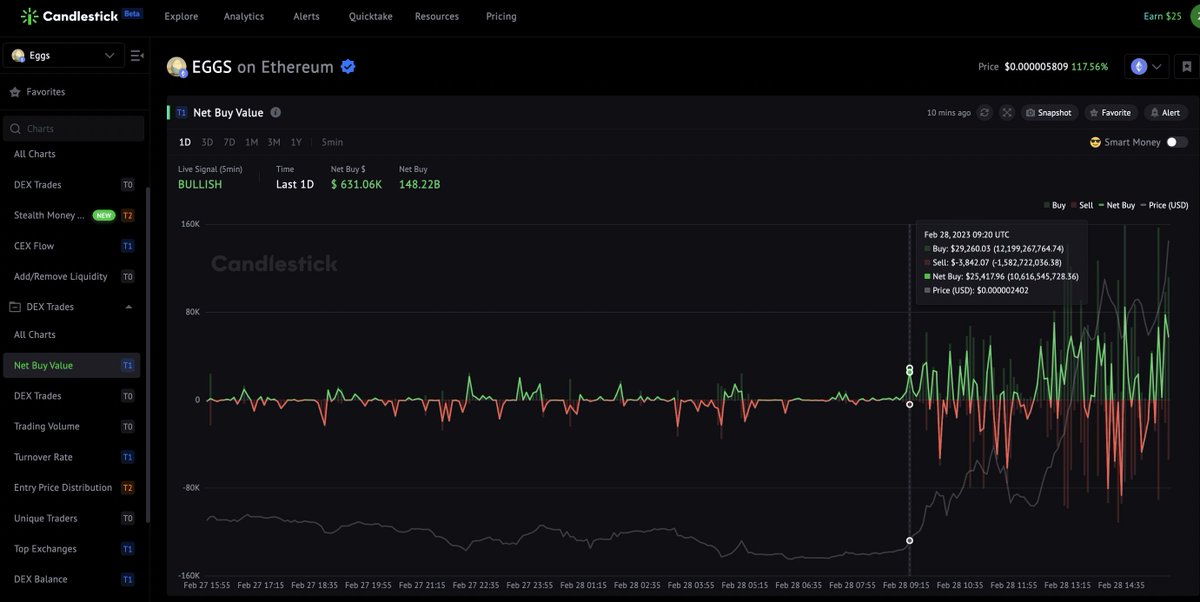Click the T1 badge beside Net Buy Value title
Viewport: 1200px width, 602px height.
(181, 113)
